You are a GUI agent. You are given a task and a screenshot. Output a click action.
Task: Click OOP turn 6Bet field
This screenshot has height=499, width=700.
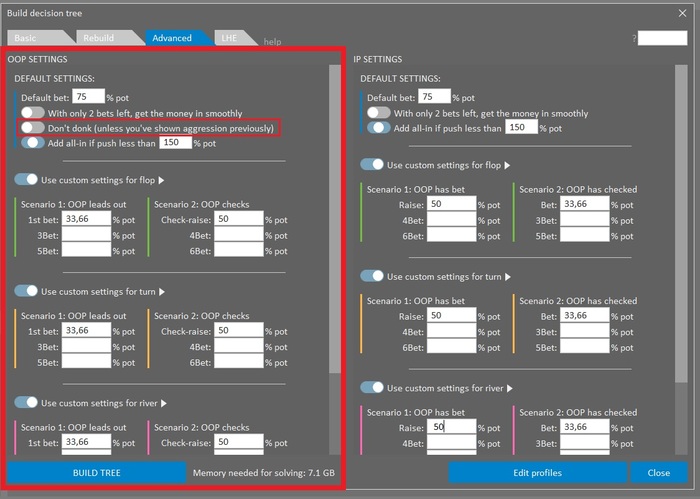239,362
